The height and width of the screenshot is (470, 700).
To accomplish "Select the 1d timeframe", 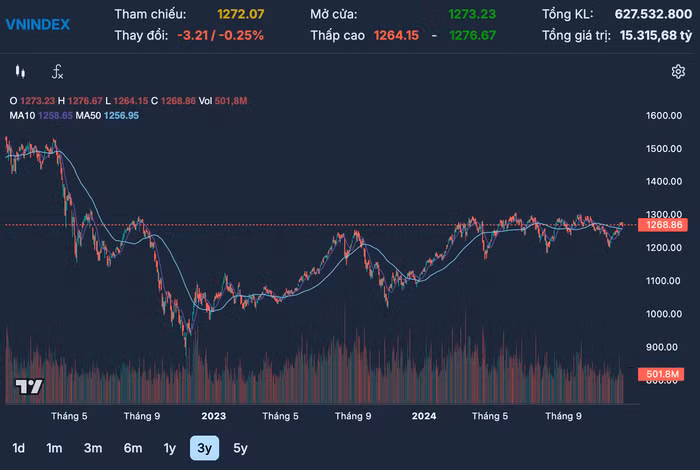I will [x=19, y=448].
